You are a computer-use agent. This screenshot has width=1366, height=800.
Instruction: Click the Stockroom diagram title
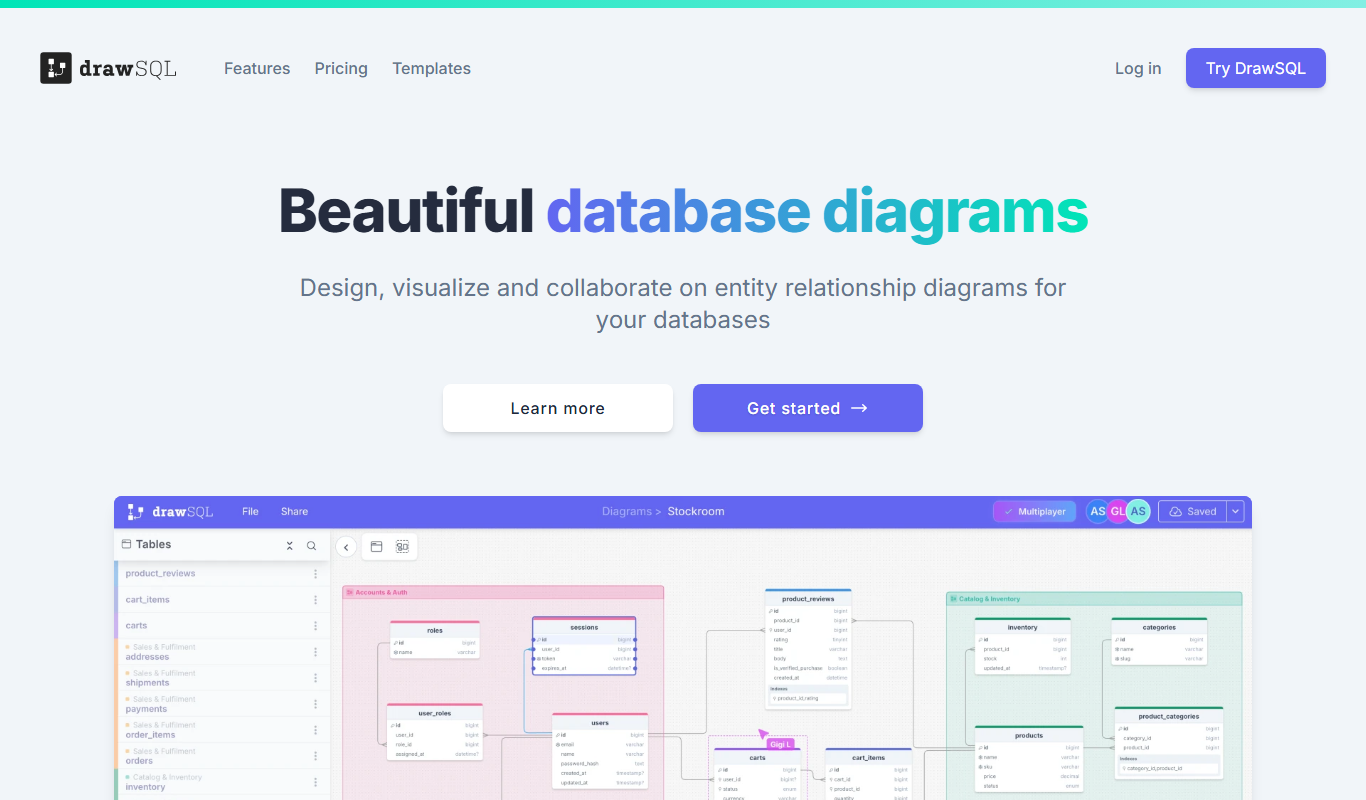coord(696,511)
